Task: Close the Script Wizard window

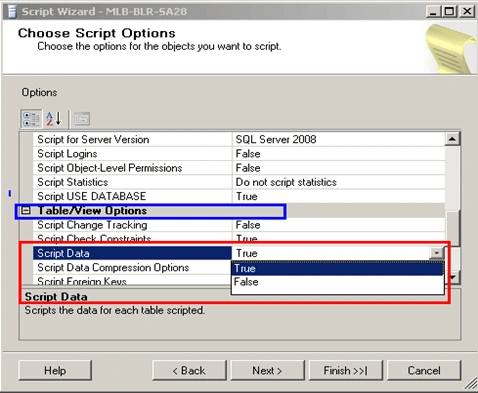Action: (467, 12)
